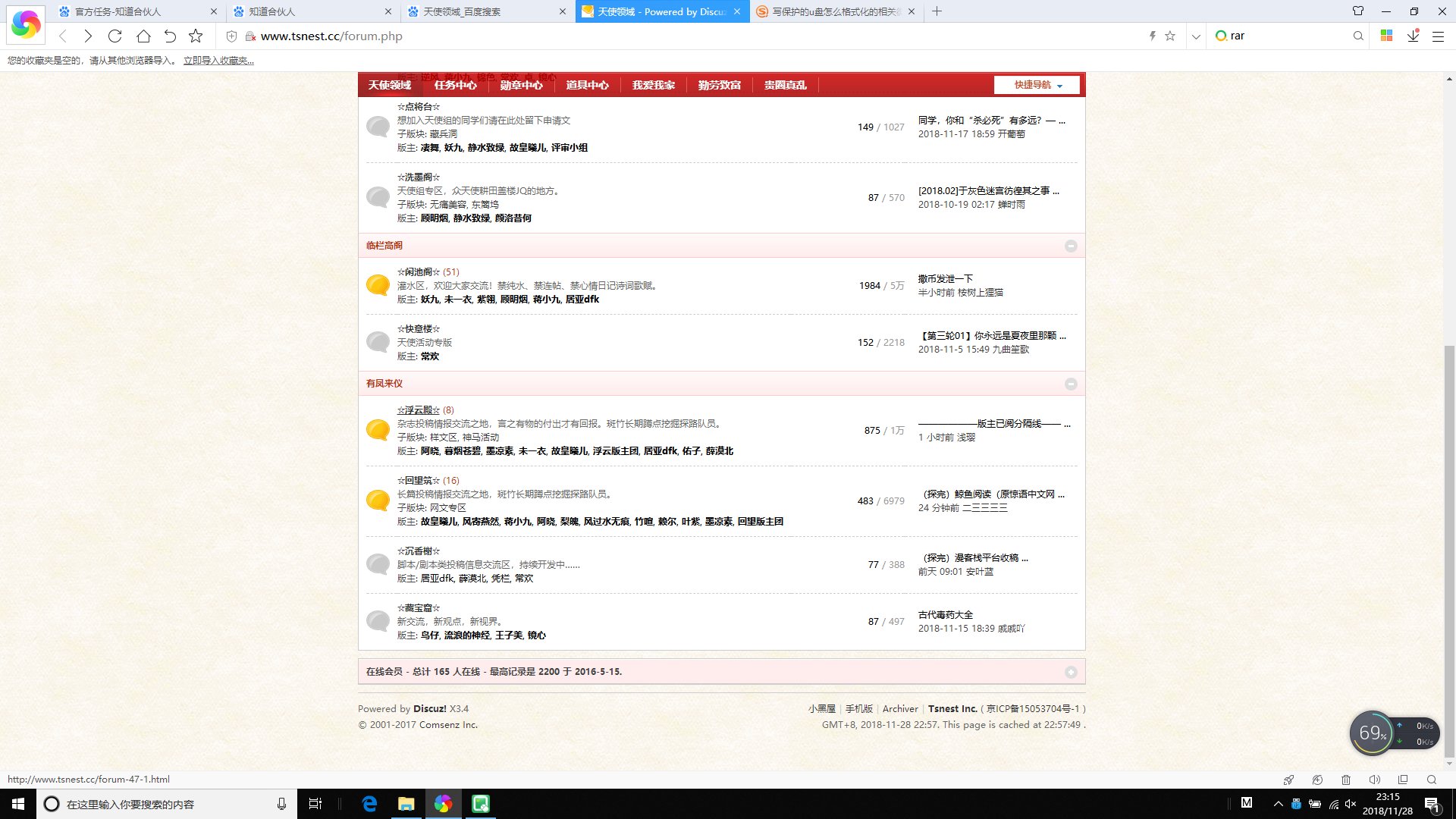1456x819 pixels.
Task: Open the hamburger main menu icon
Action: point(1438,36)
